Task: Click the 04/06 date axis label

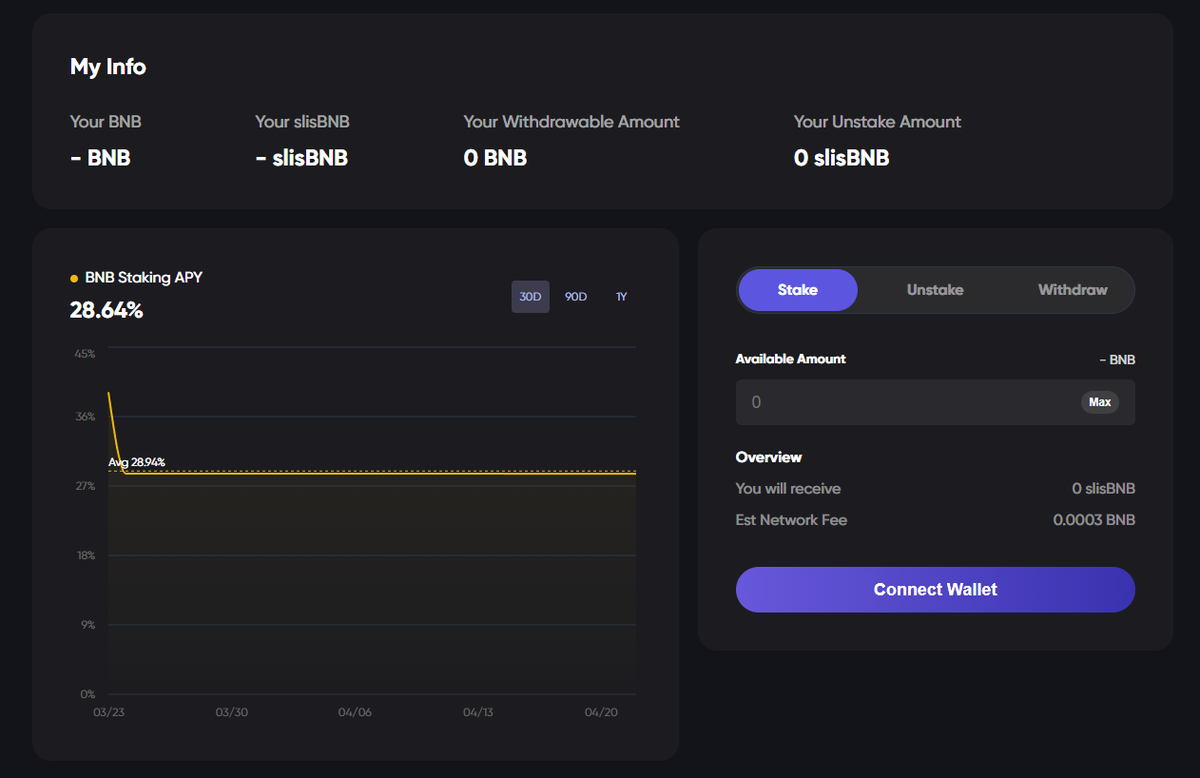Action: [354, 713]
